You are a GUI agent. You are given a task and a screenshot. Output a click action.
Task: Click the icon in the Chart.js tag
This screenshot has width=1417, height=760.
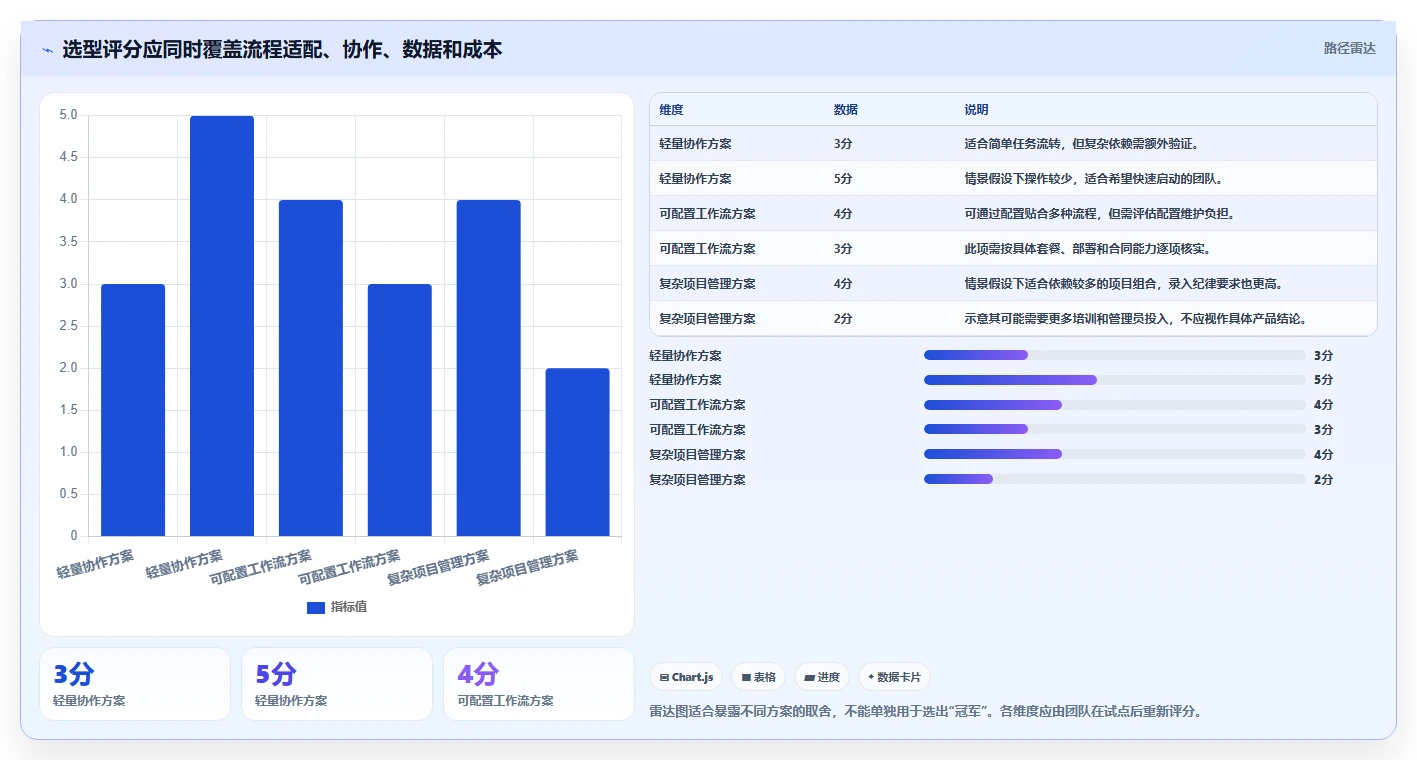point(664,677)
